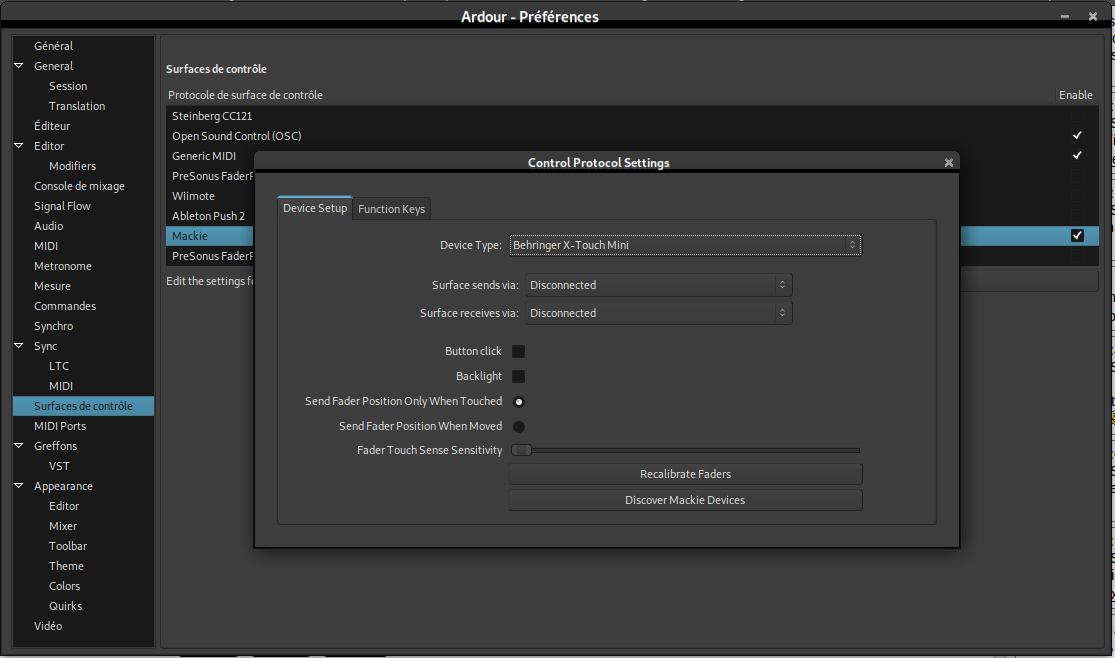Toggle the Button click checkbox
This screenshot has height=658, width=1115.
click(518, 351)
